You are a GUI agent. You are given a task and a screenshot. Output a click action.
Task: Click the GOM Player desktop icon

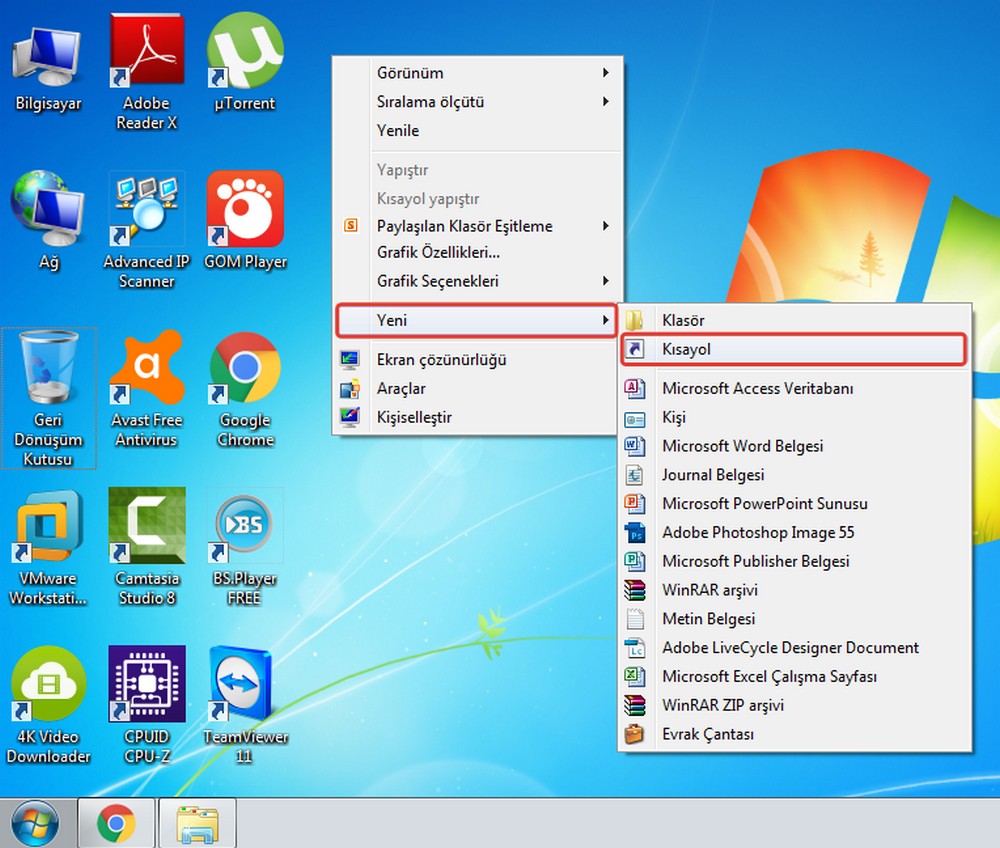(x=244, y=210)
